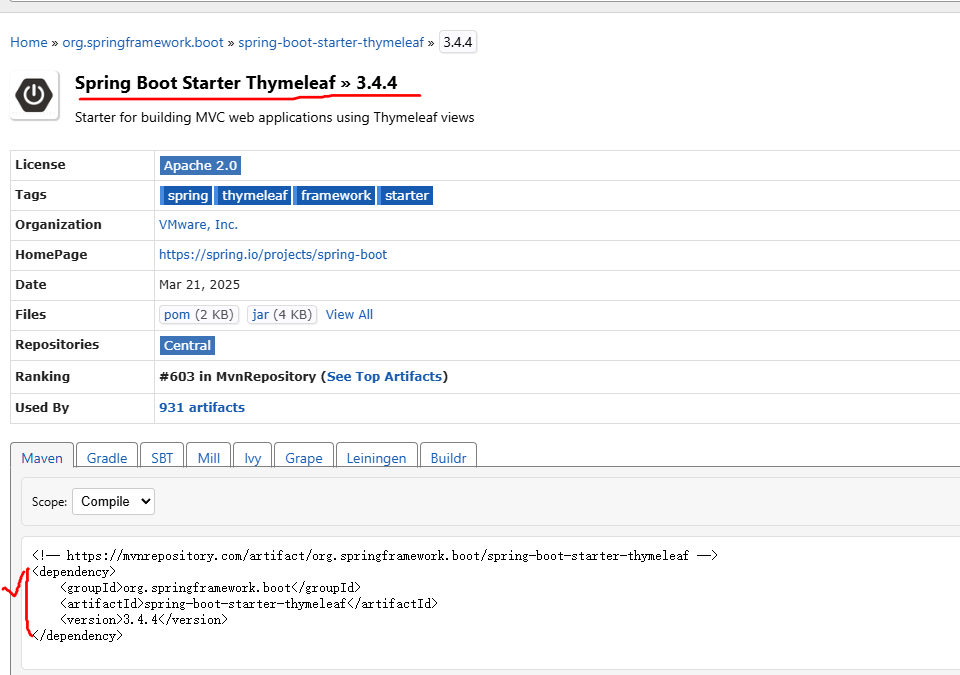
Task: Click the artifactId line in the snippet
Action: (249, 604)
